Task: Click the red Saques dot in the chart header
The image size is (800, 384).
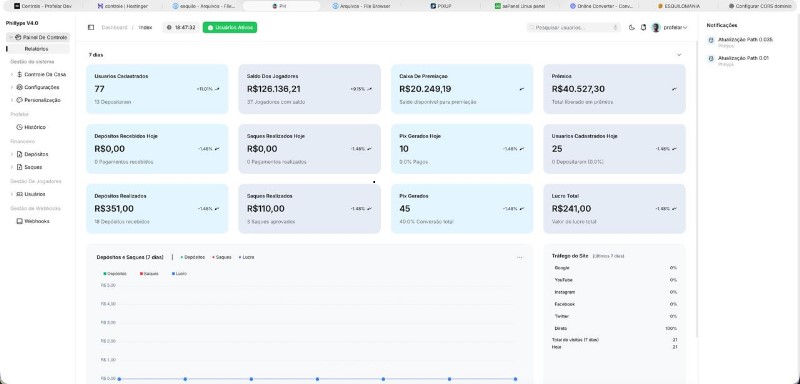Action: tap(213, 258)
